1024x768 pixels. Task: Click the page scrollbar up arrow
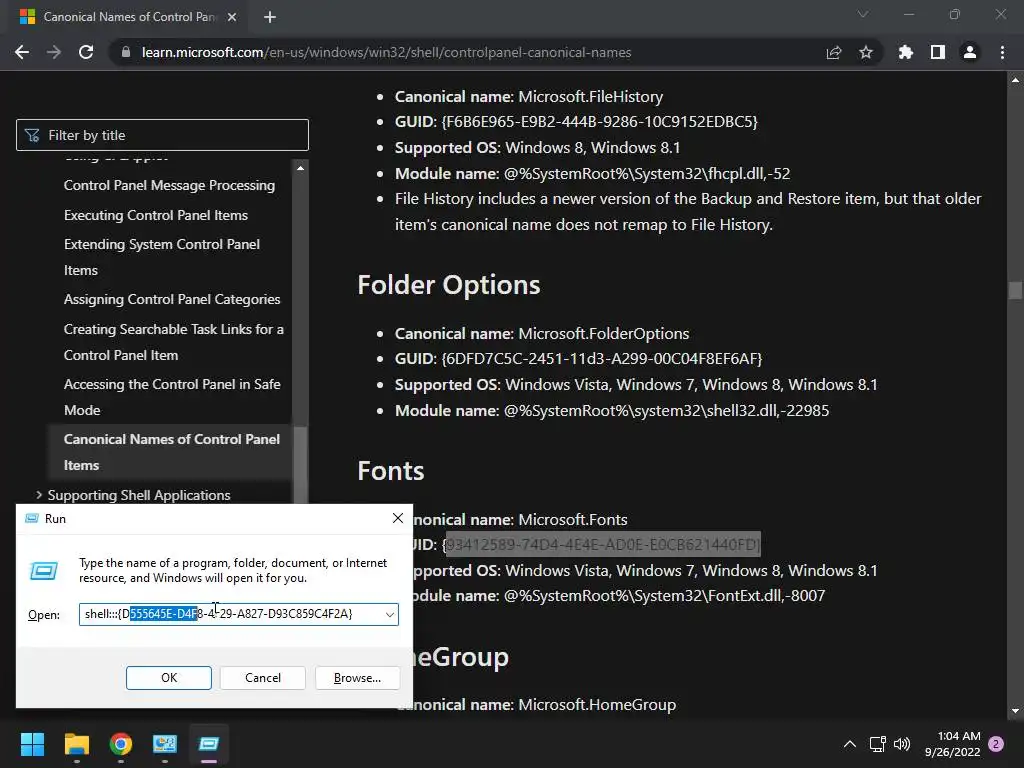(1015, 80)
